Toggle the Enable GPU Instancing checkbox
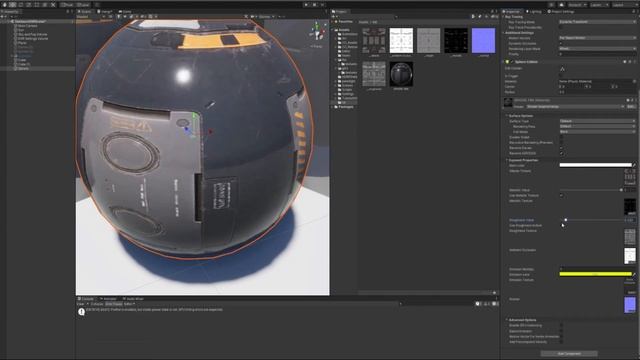 point(562,326)
